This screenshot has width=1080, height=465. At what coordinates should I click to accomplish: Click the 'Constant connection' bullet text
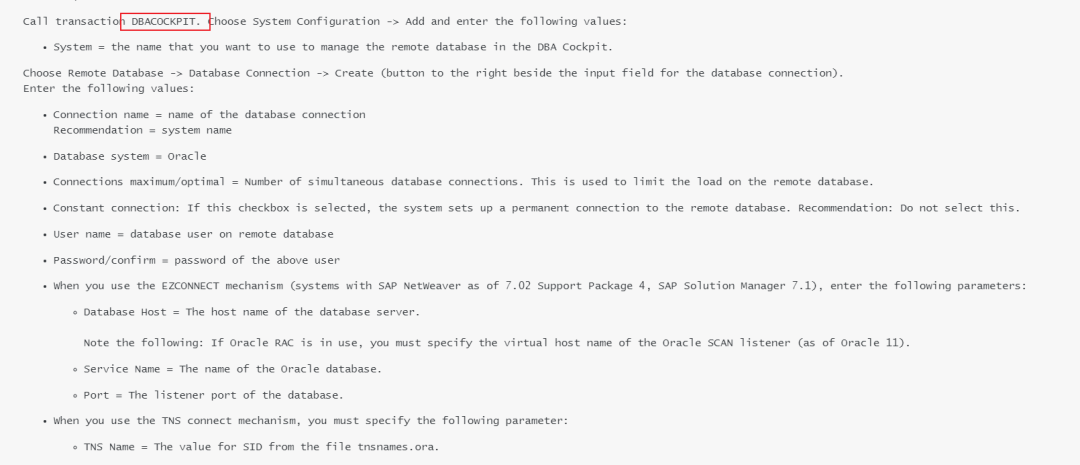click(x=535, y=208)
